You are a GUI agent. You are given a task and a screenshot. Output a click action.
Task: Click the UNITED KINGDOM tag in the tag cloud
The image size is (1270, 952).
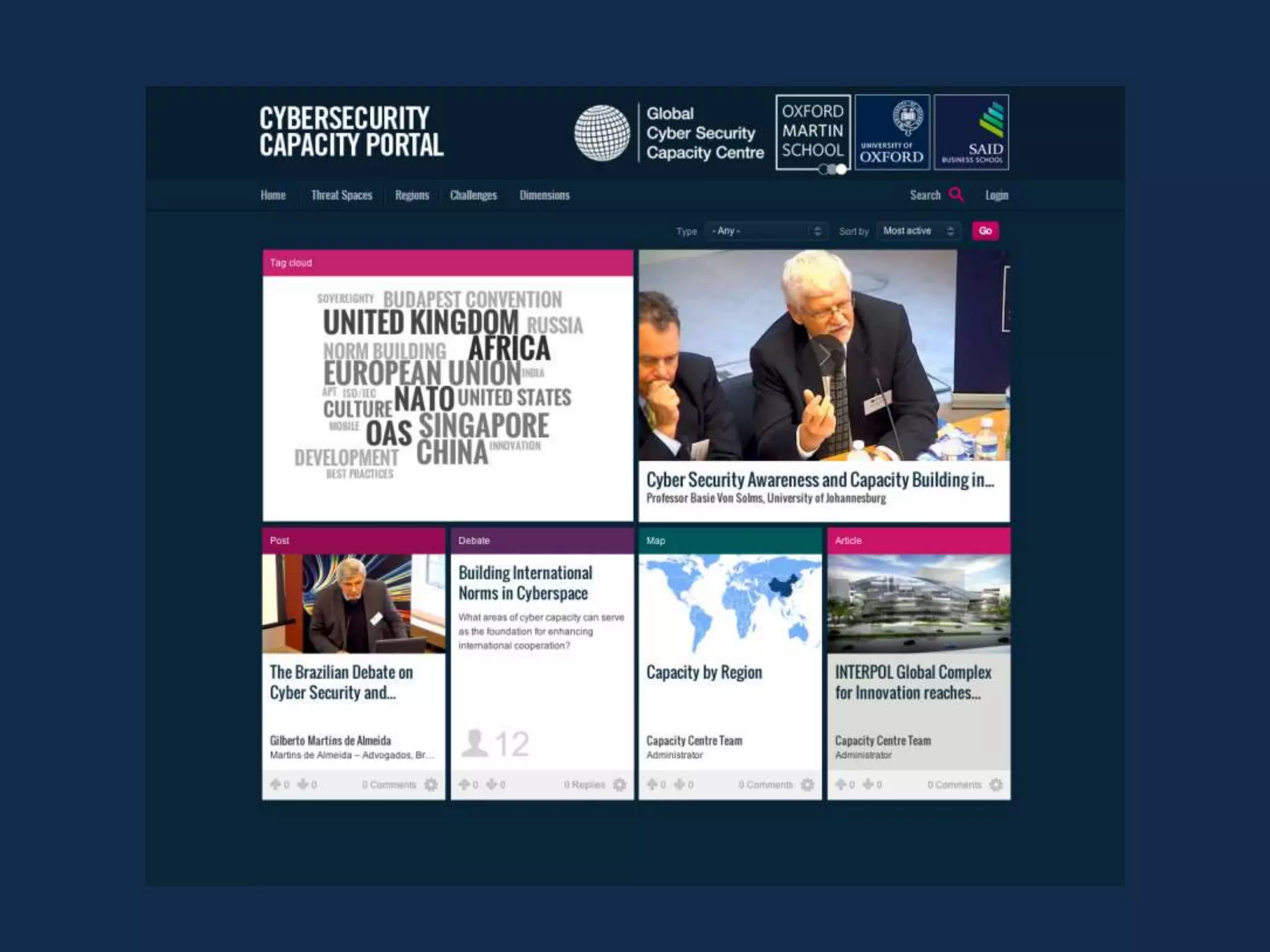tap(420, 322)
